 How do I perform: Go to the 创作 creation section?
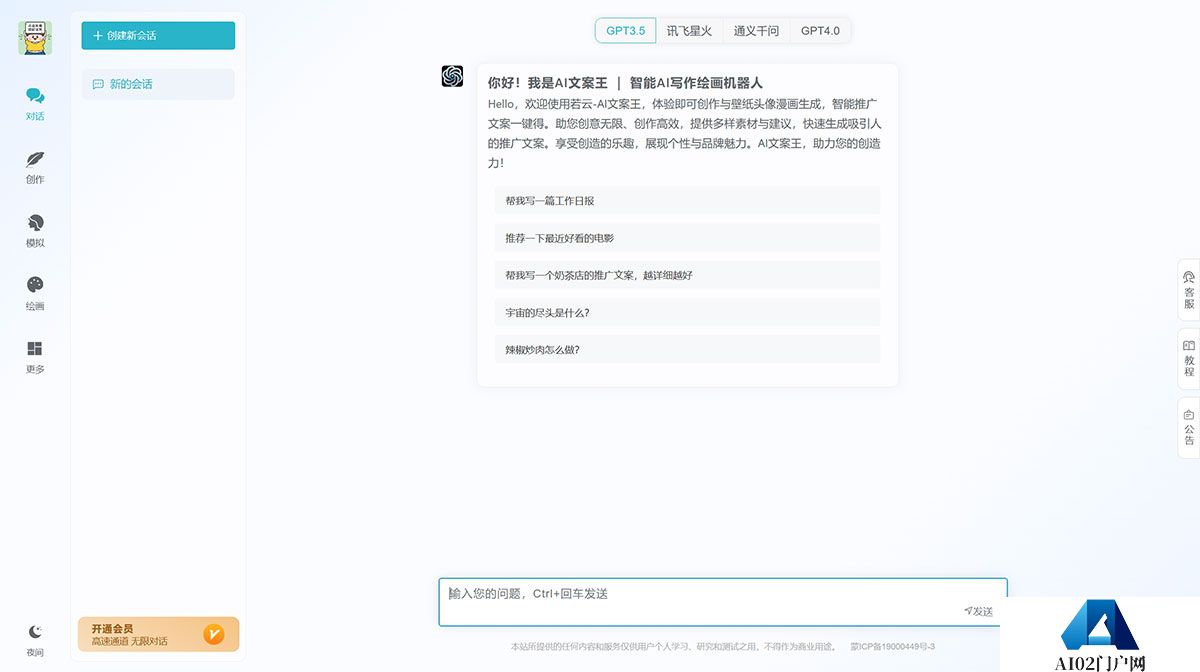(35, 167)
